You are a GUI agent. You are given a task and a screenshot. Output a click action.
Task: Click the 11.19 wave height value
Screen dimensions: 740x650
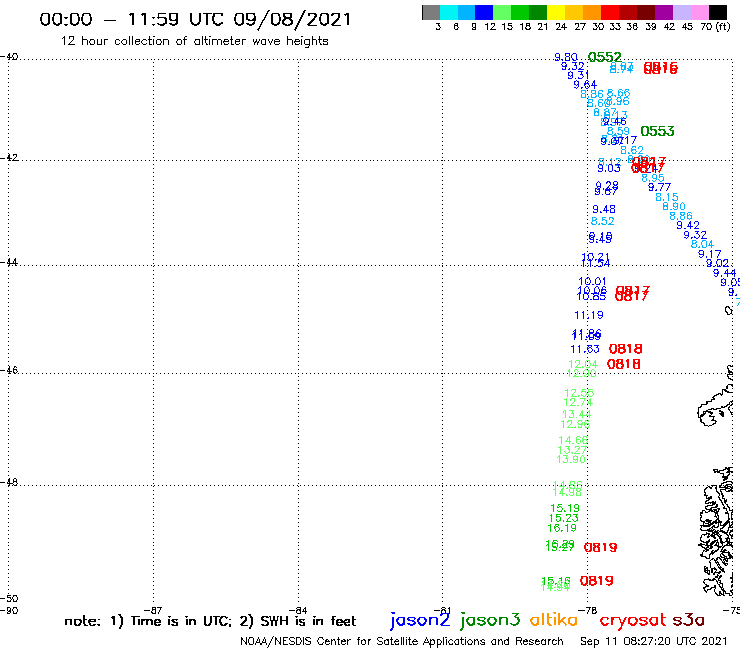point(589,315)
